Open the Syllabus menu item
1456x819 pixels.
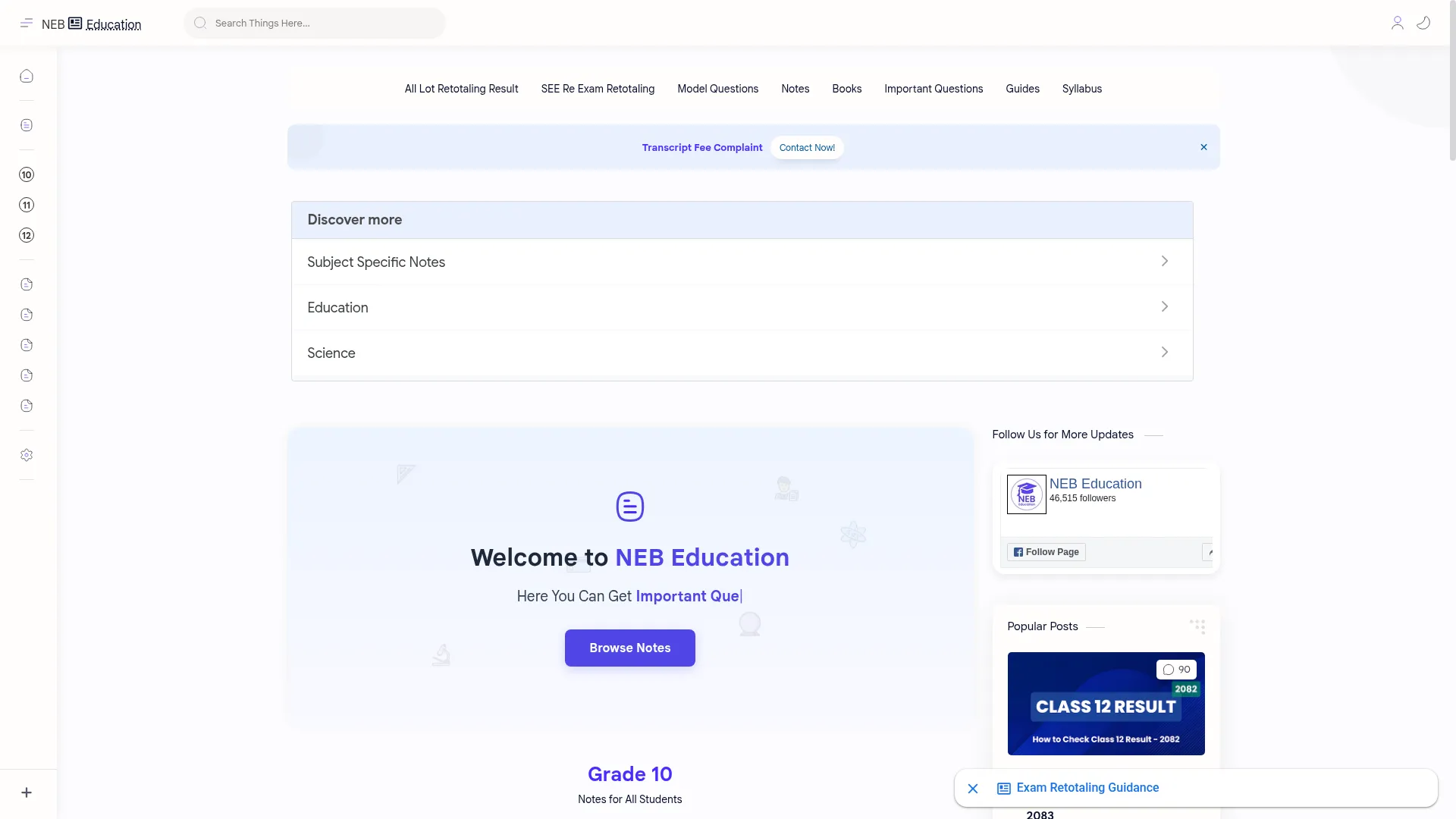tap(1081, 89)
